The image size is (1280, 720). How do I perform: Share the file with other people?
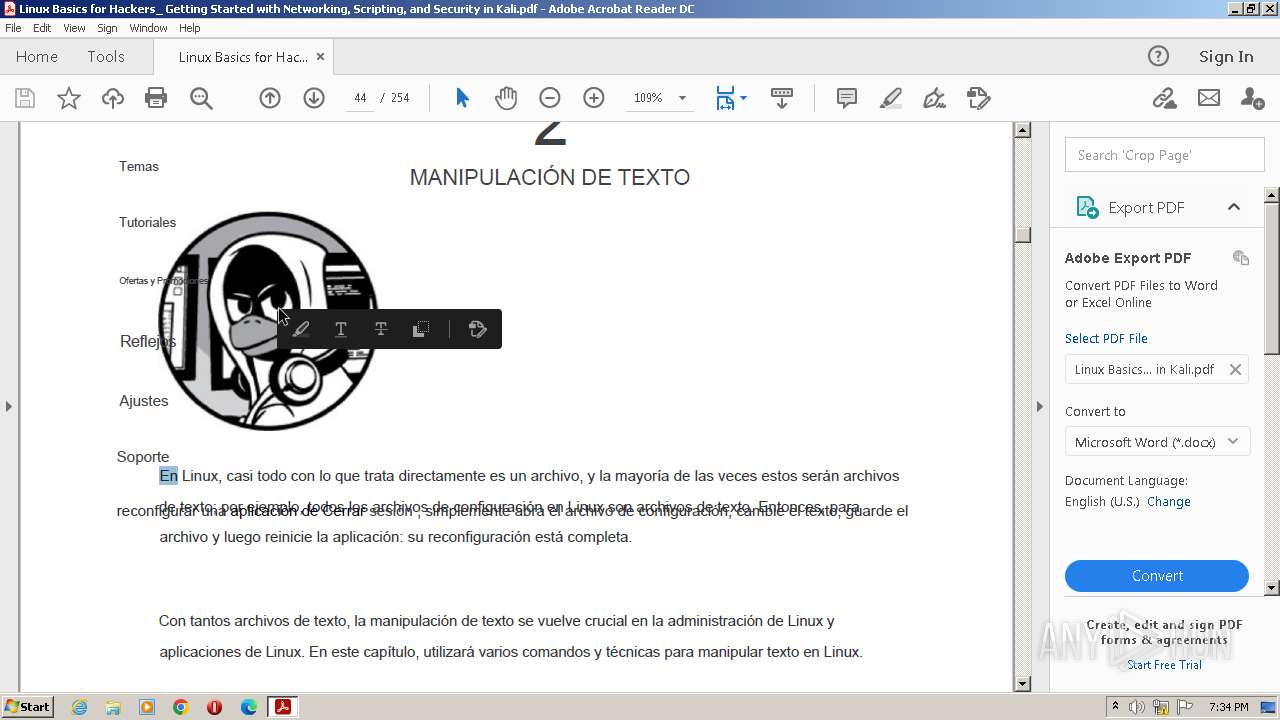[1252, 98]
